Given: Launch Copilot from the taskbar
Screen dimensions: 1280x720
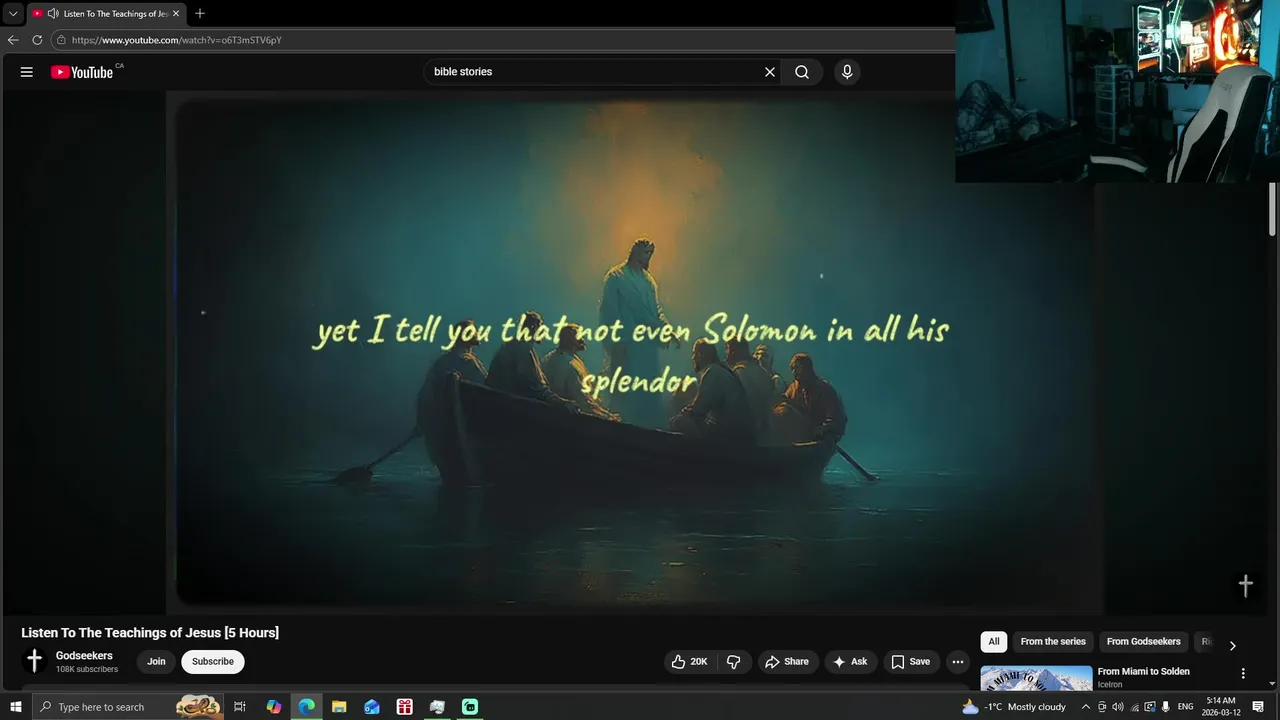Looking at the screenshot, I should pyautogui.click(x=274, y=707).
